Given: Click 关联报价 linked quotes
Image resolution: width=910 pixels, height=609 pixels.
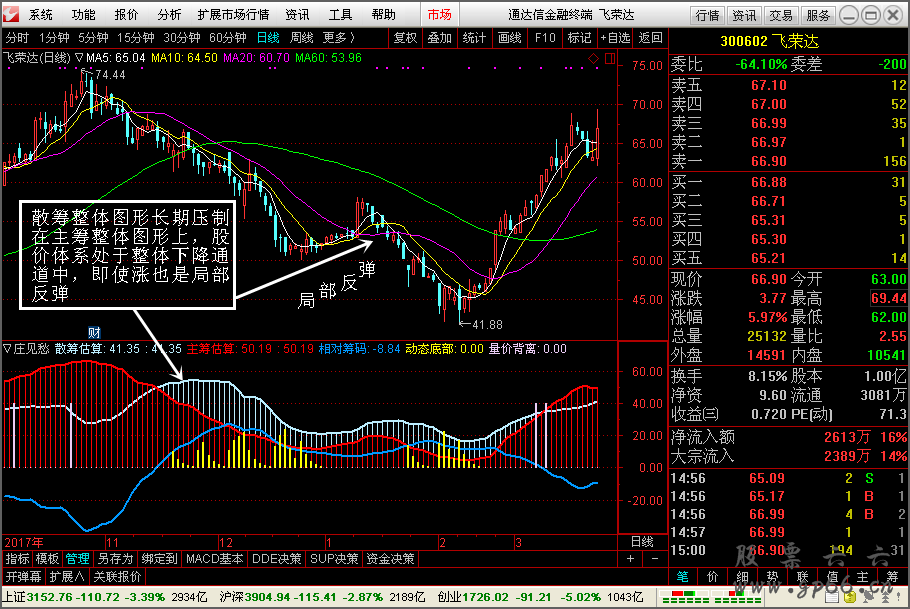Looking at the screenshot, I should point(118,576).
